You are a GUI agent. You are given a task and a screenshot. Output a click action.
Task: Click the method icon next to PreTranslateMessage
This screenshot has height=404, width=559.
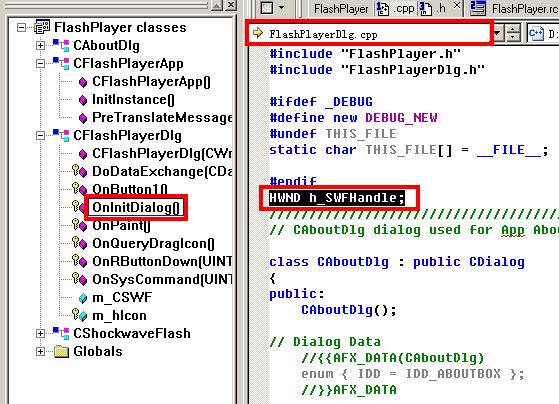click(83, 118)
